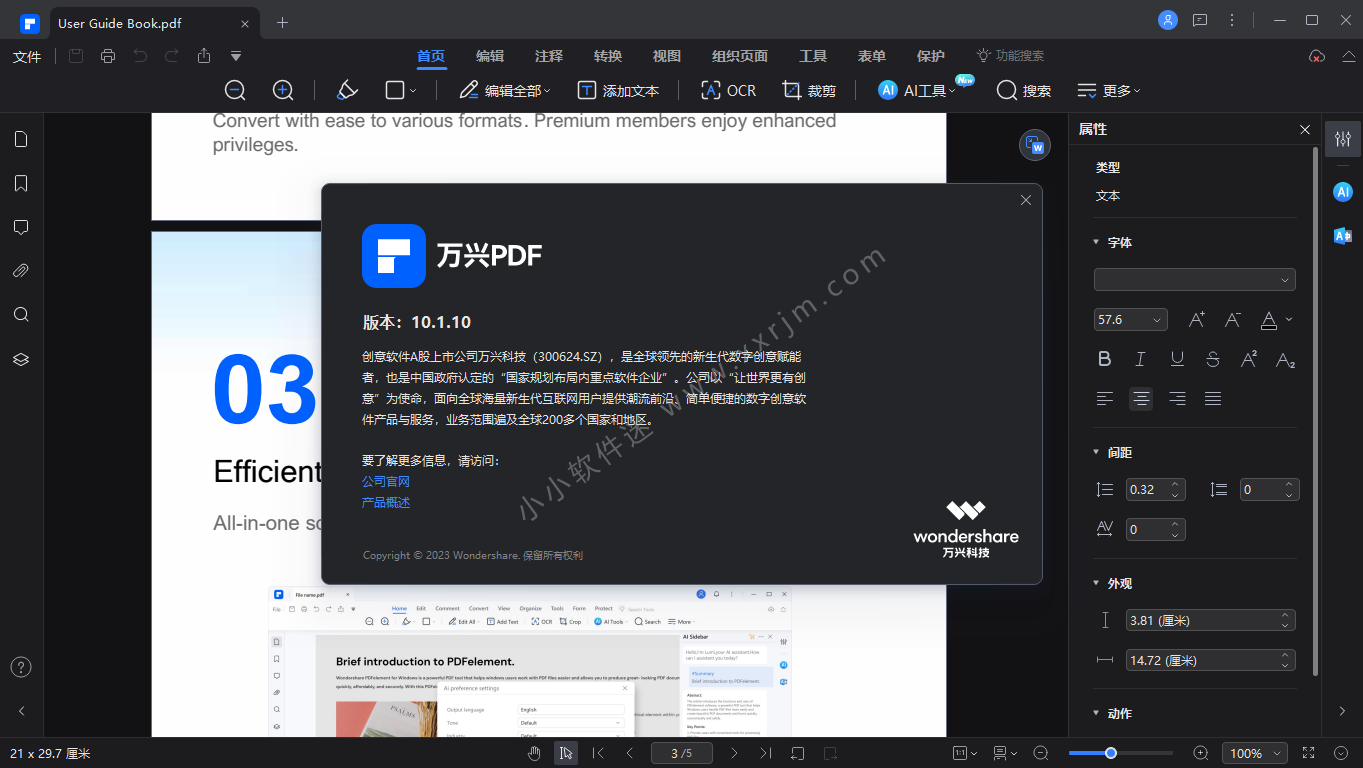Toggle superscript formatting
The image size is (1363, 768).
pyautogui.click(x=1249, y=359)
